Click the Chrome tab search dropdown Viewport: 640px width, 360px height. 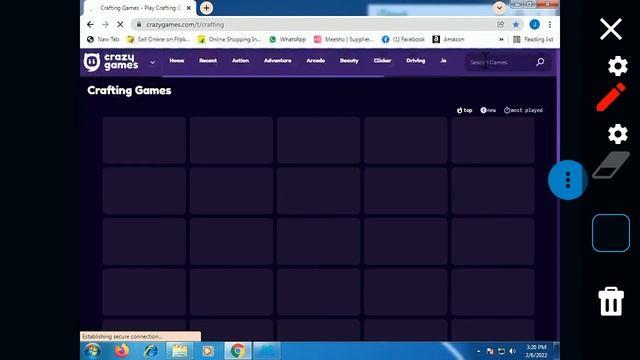(499, 7)
